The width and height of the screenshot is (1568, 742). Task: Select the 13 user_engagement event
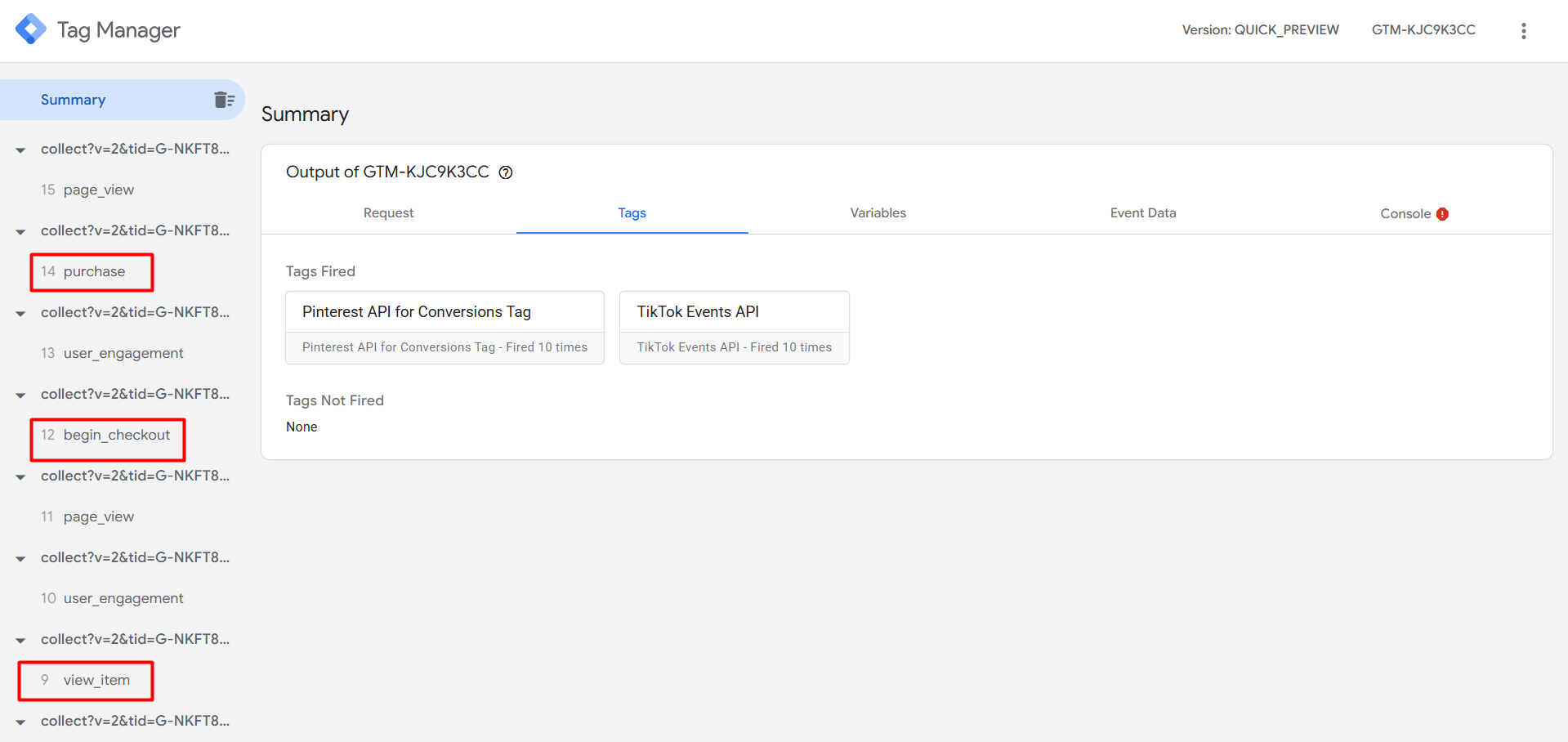coord(123,353)
